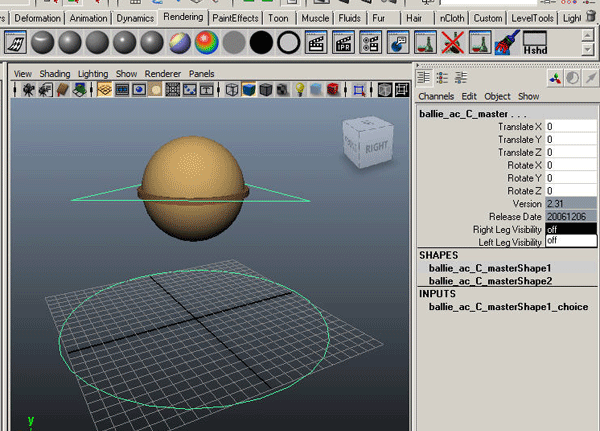The image size is (600, 431).
Task: Click the black ring outline shelf icon
Action: pyautogui.click(x=289, y=42)
